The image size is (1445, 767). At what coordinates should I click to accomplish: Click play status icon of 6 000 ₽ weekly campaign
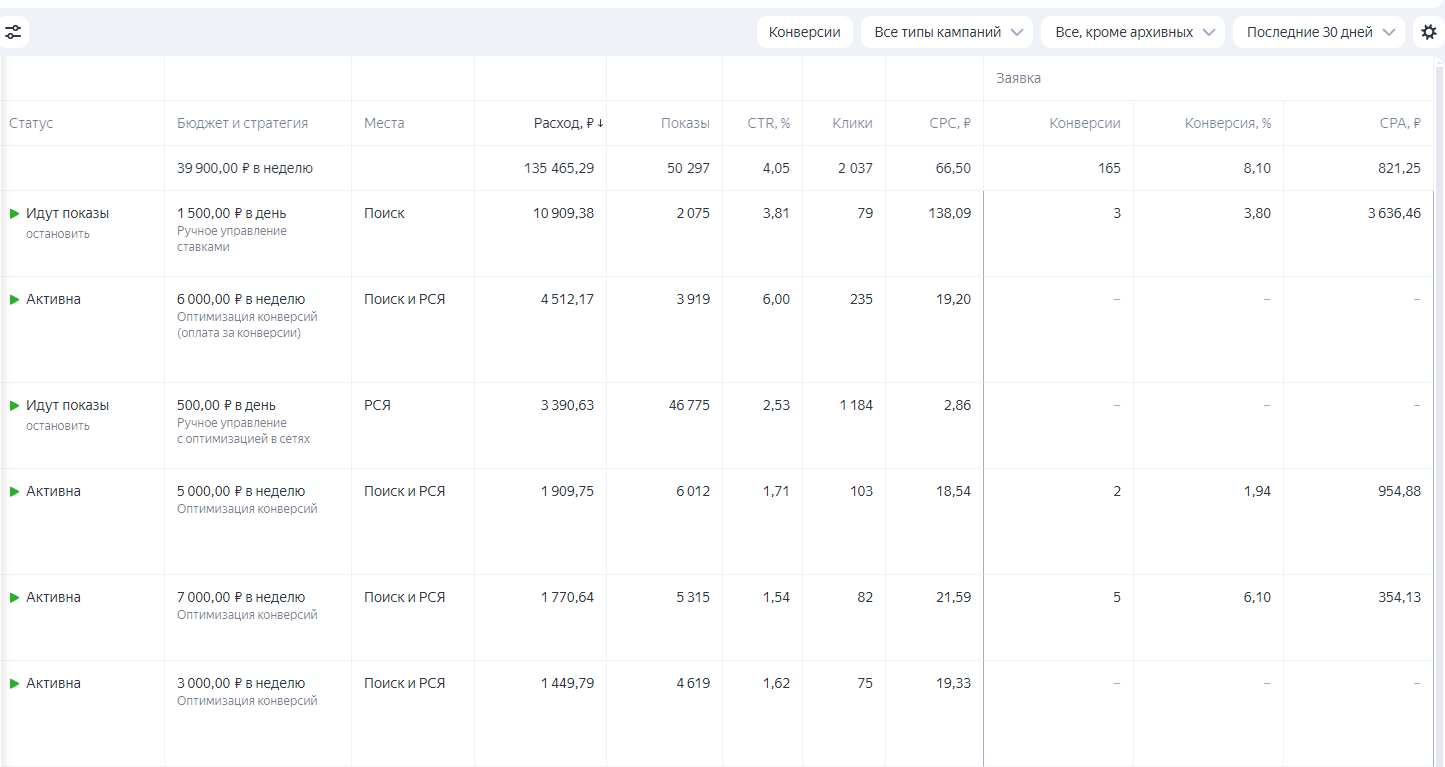click(15, 299)
